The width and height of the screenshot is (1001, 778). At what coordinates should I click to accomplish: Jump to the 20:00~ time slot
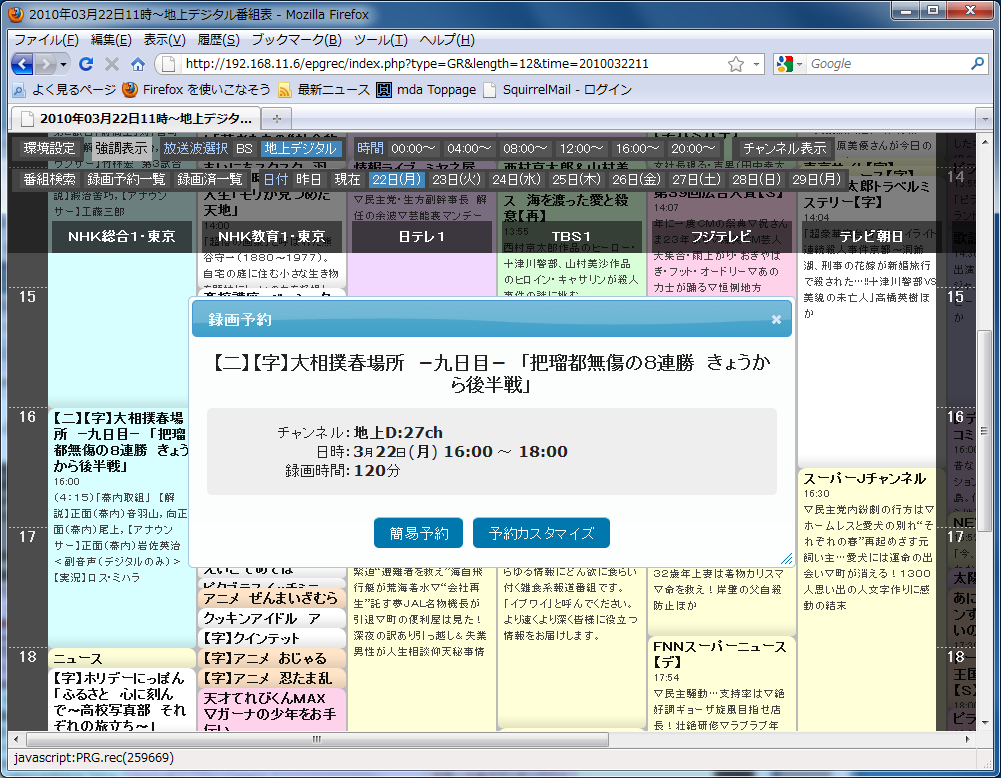point(693,149)
